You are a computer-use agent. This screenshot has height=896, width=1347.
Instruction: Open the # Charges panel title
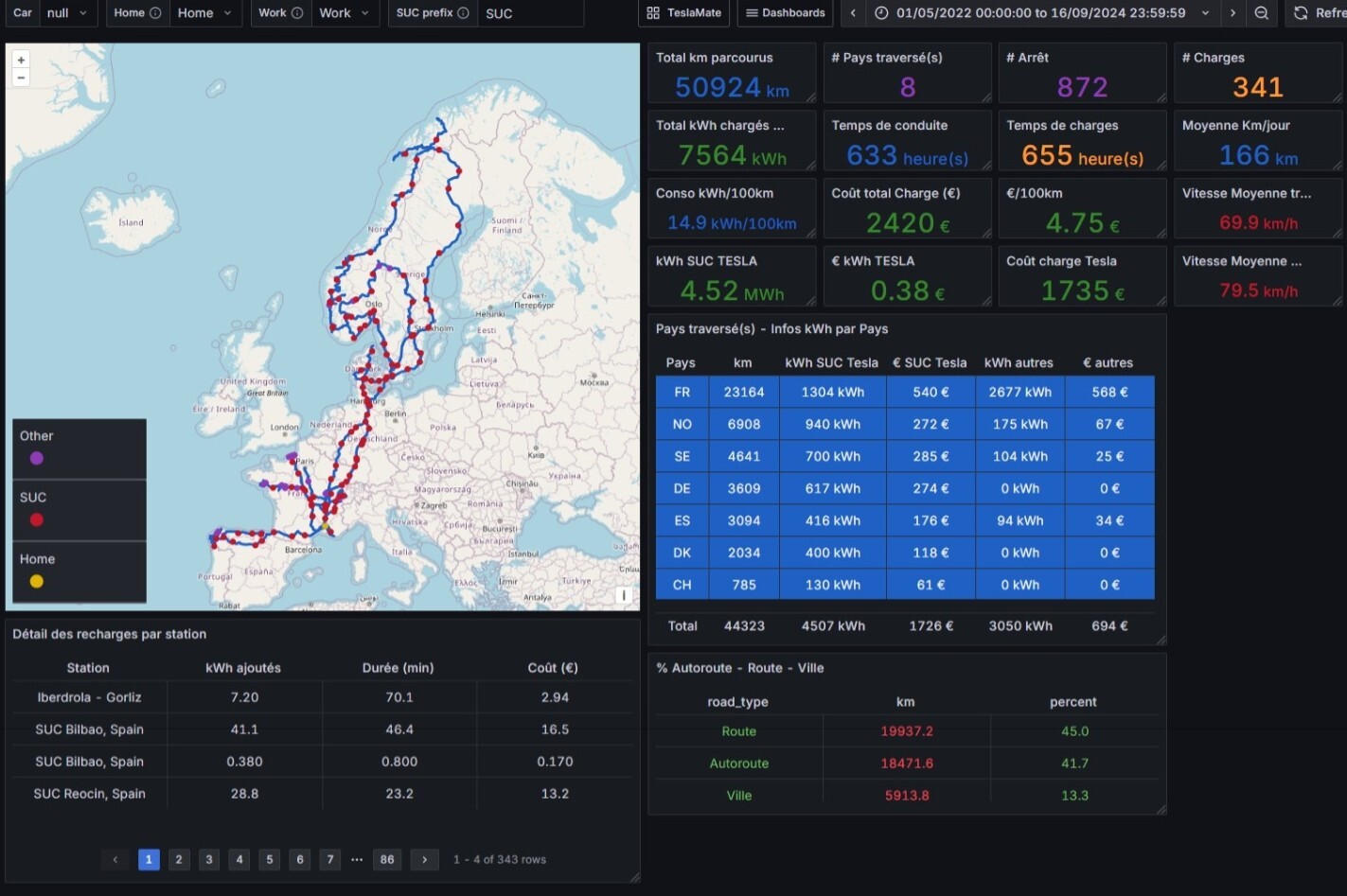tap(1214, 58)
